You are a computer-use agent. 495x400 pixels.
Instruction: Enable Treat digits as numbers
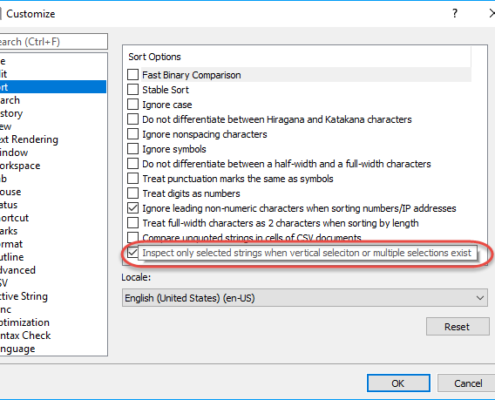pyautogui.click(x=133, y=193)
